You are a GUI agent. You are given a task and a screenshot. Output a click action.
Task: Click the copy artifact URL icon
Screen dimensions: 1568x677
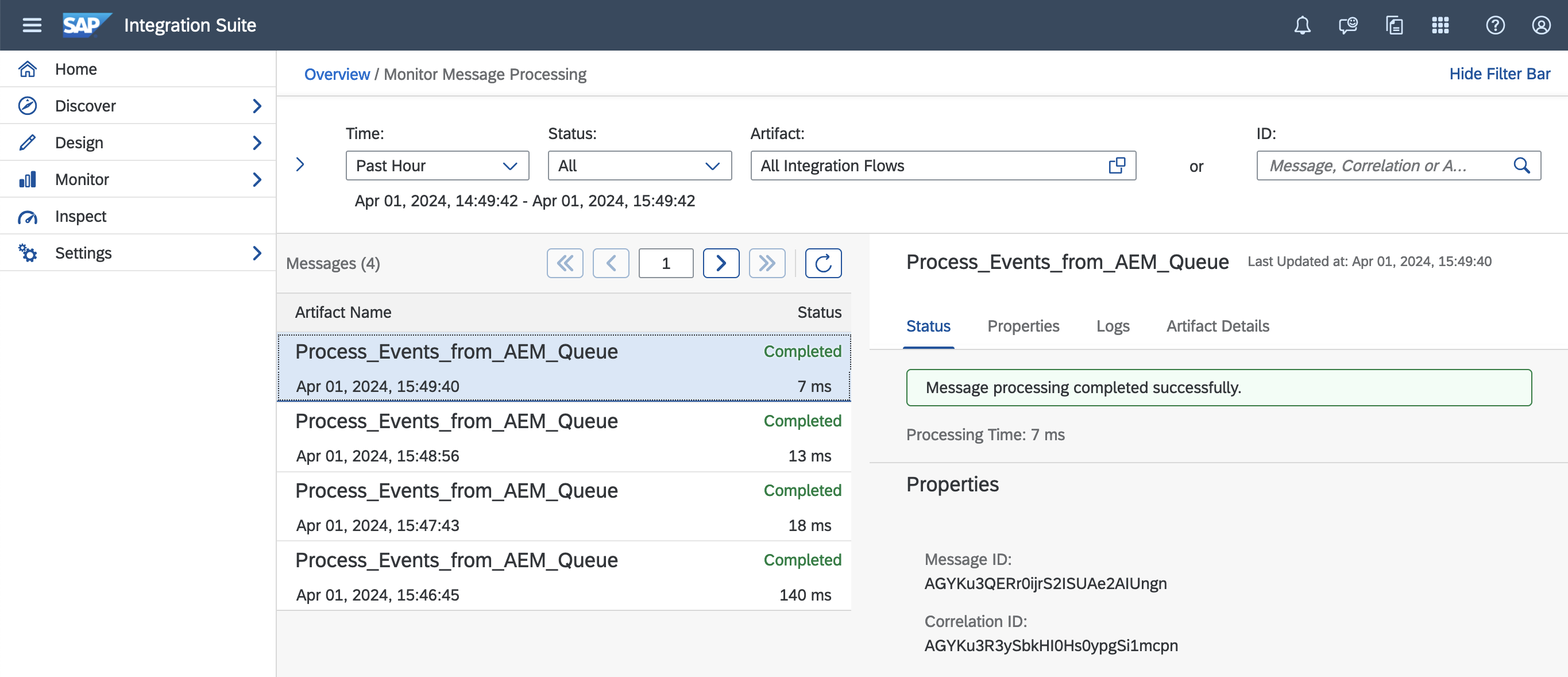1116,165
